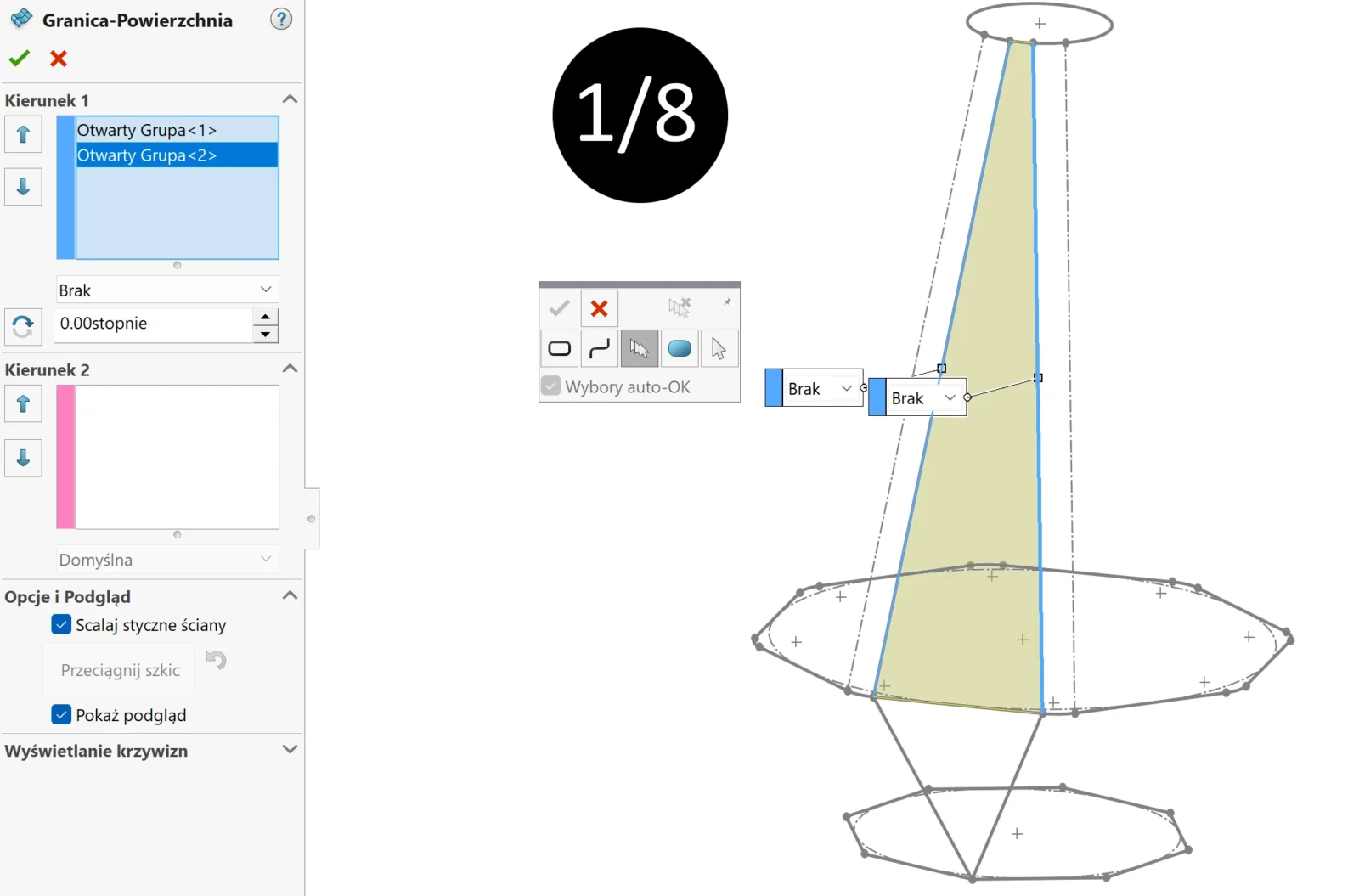
Task: Expand Wyświetlanie krzywizn section
Action: pos(290,750)
